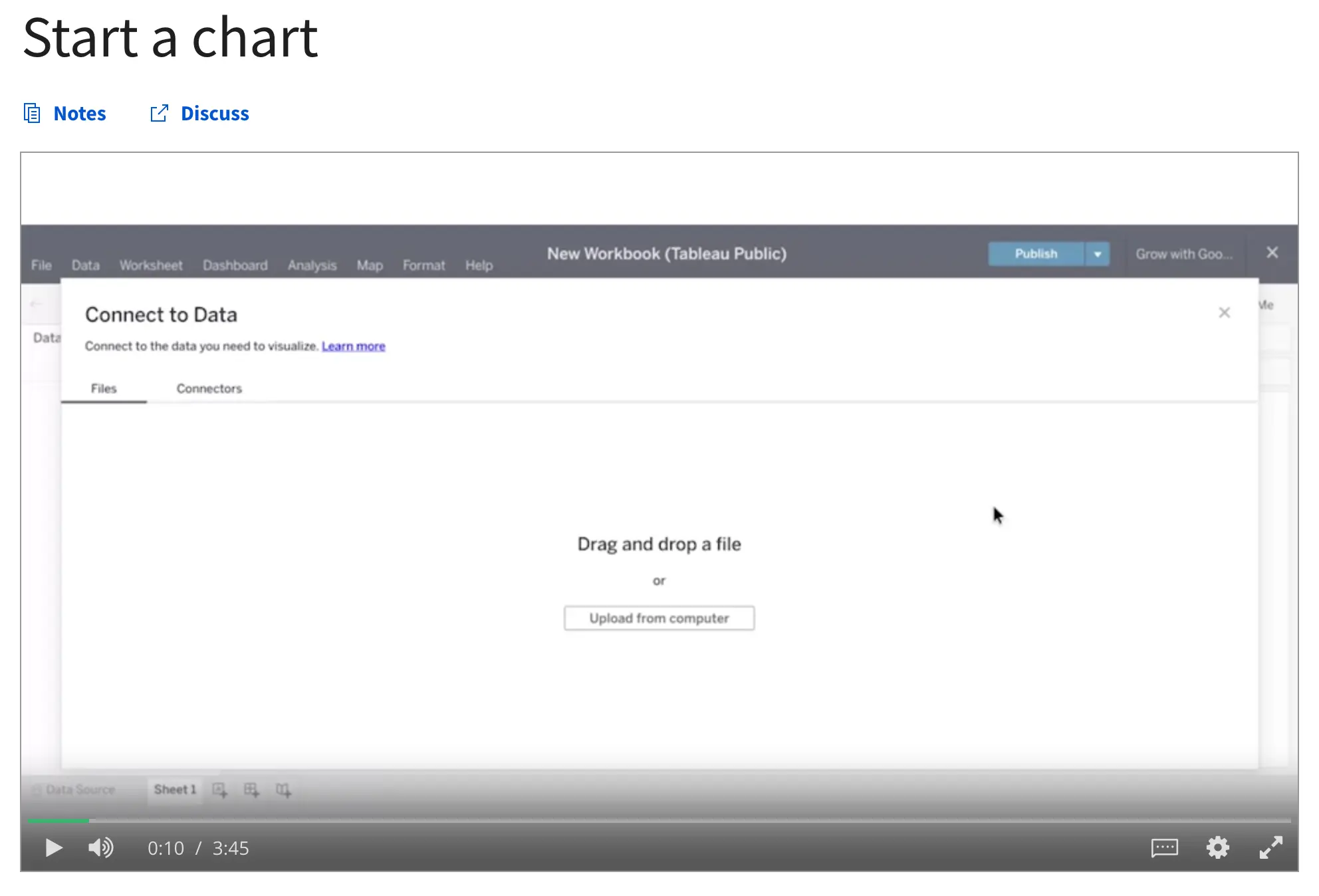This screenshot has height=896, width=1319.
Task: Click the Publish button
Action: 1035,253
